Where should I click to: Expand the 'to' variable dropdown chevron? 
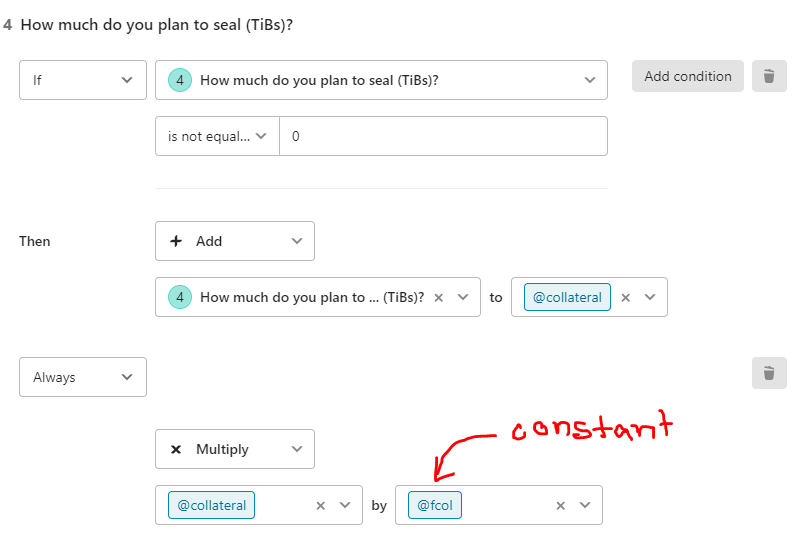point(650,297)
